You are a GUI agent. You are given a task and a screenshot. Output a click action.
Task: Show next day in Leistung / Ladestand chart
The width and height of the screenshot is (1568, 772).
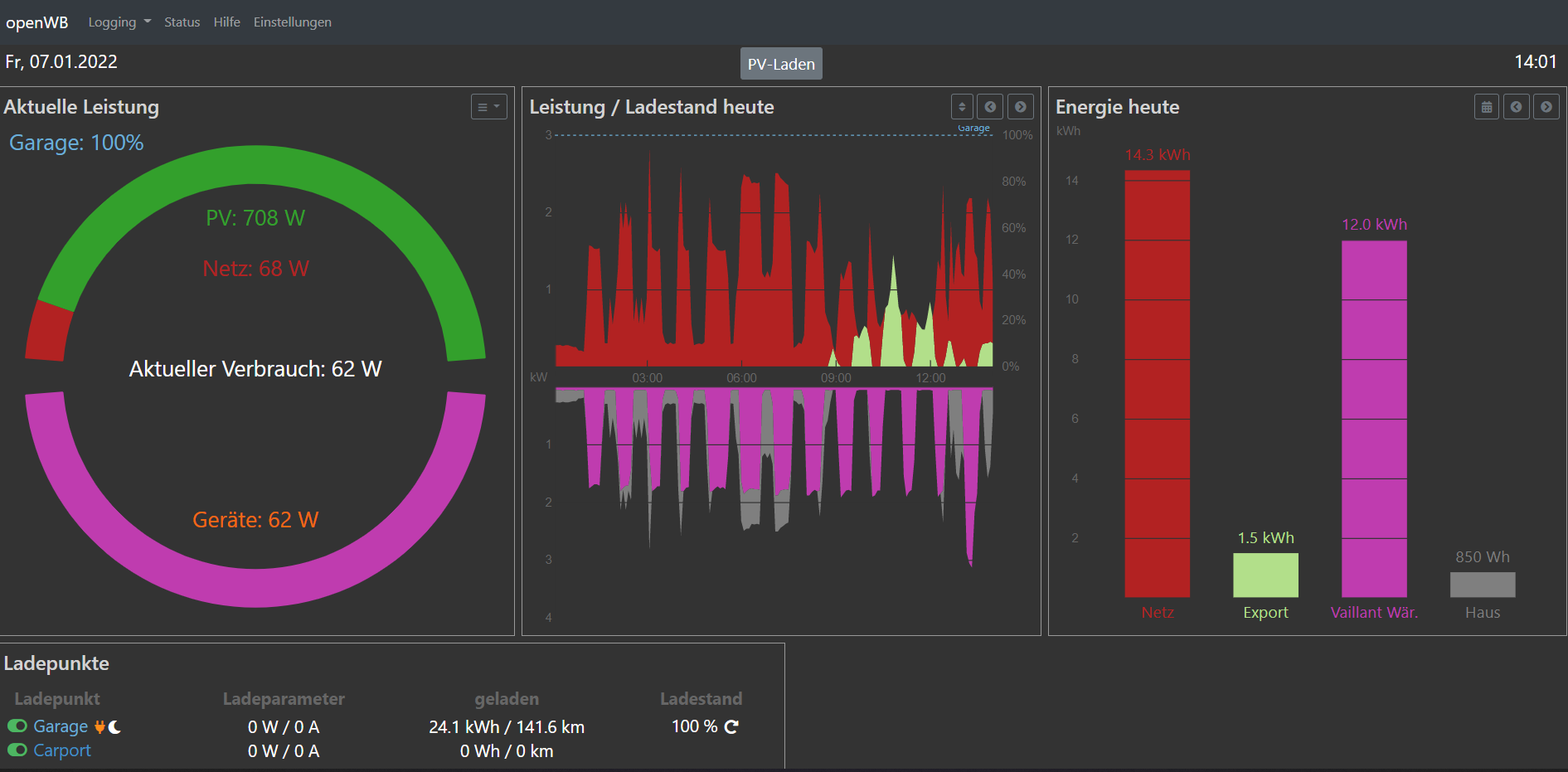click(x=1021, y=107)
